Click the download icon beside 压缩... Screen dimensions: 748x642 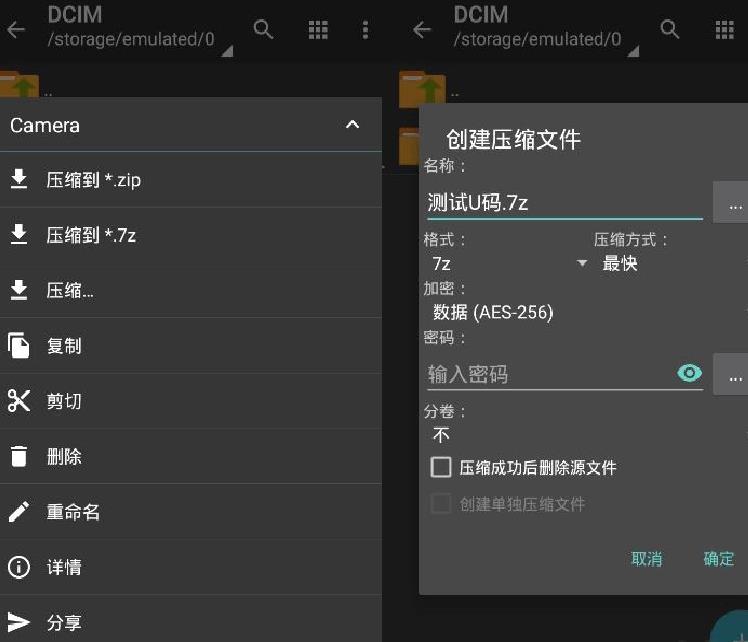(x=19, y=290)
